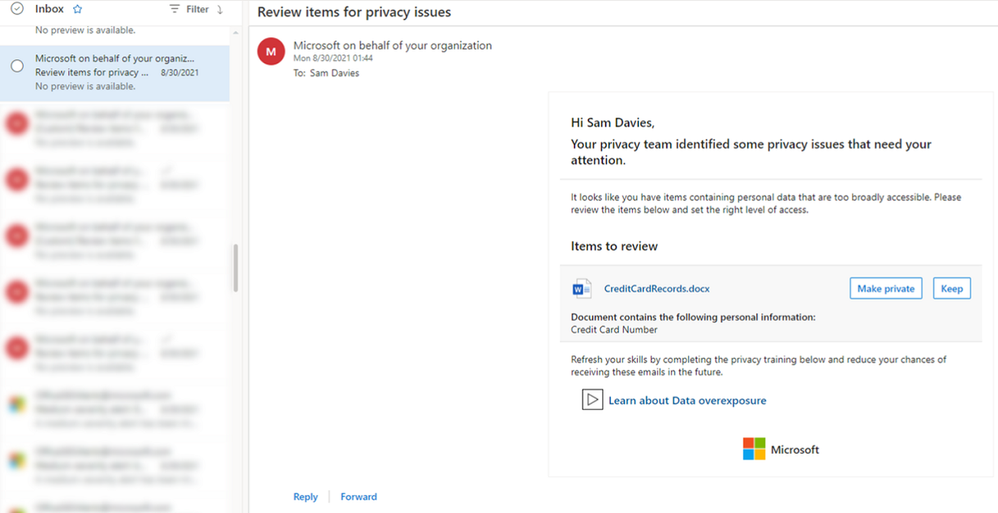Click the first blurred multicolor Office sender icon
The height and width of the screenshot is (513, 998).
[x=17, y=403]
